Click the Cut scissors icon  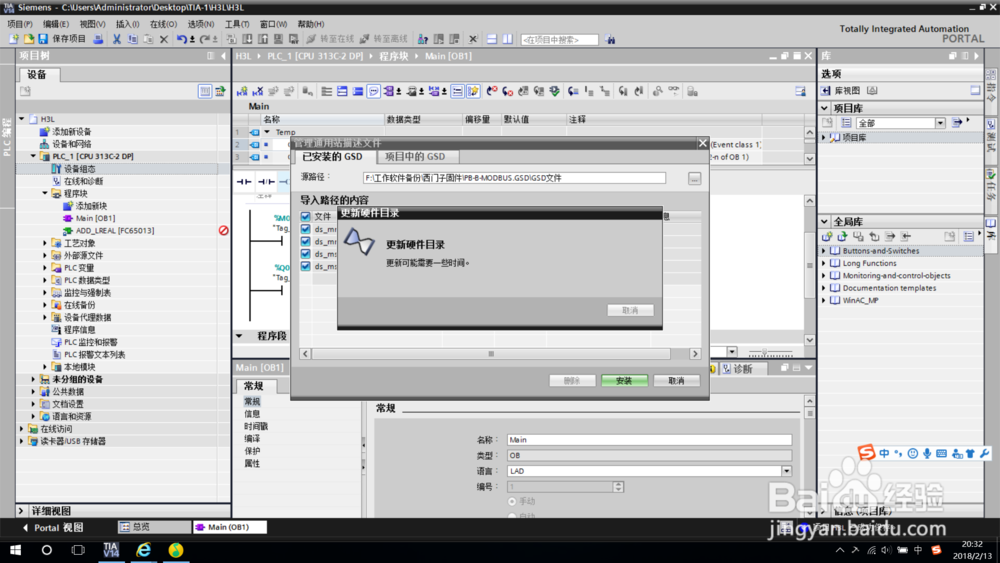pyautogui.click(x=117, y=39)
